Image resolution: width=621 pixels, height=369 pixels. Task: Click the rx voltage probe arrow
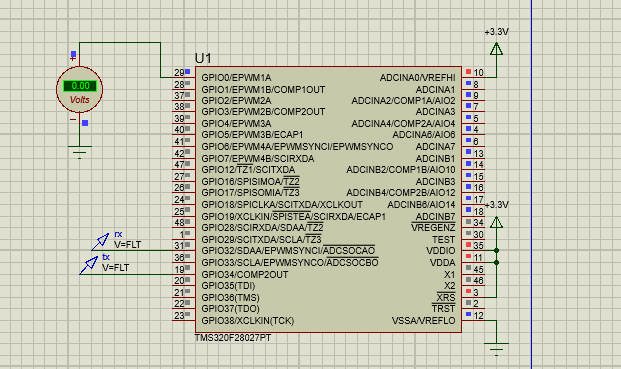(x=101, y=242)
